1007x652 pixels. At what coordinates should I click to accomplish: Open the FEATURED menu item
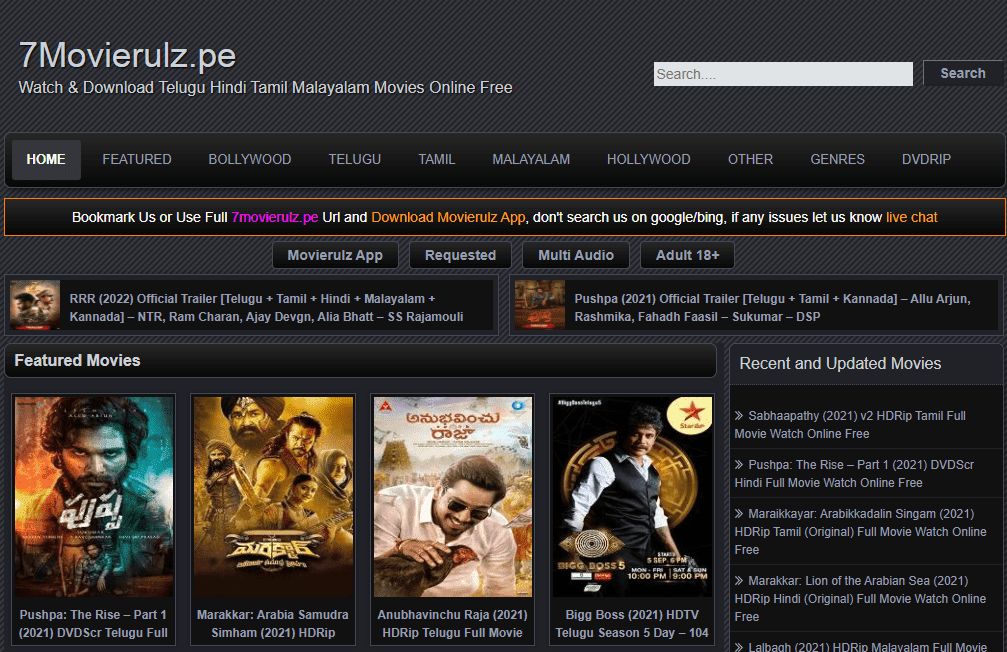click(x=137, y=159)
